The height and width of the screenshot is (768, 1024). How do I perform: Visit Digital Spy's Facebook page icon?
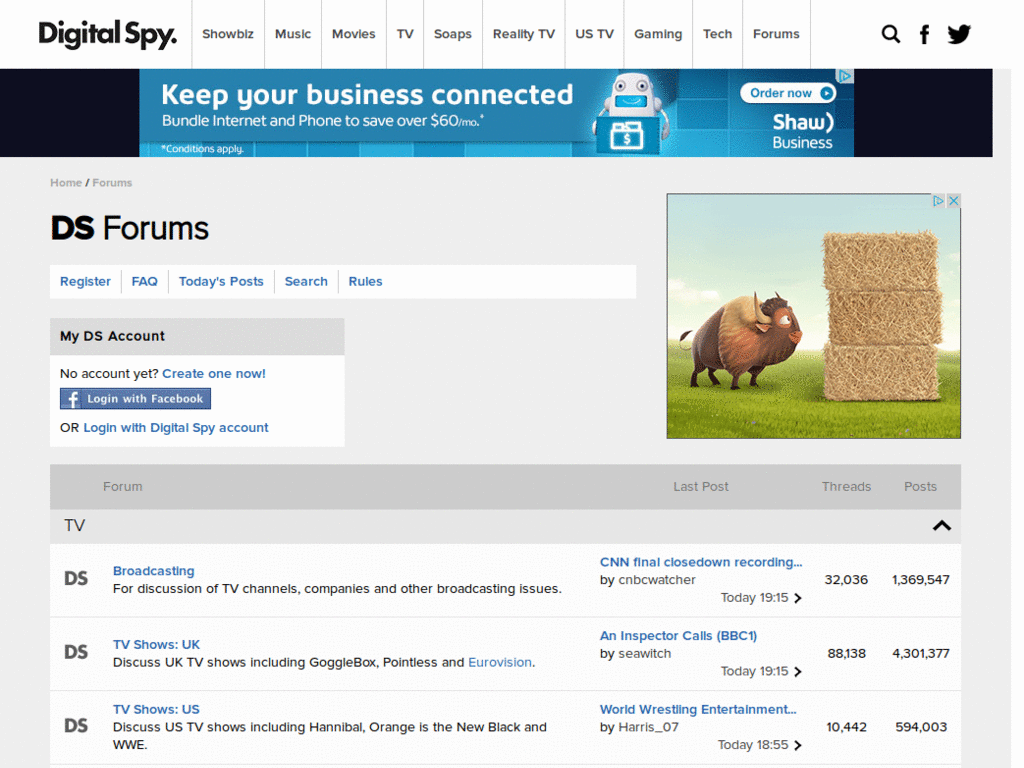point(924,34)
